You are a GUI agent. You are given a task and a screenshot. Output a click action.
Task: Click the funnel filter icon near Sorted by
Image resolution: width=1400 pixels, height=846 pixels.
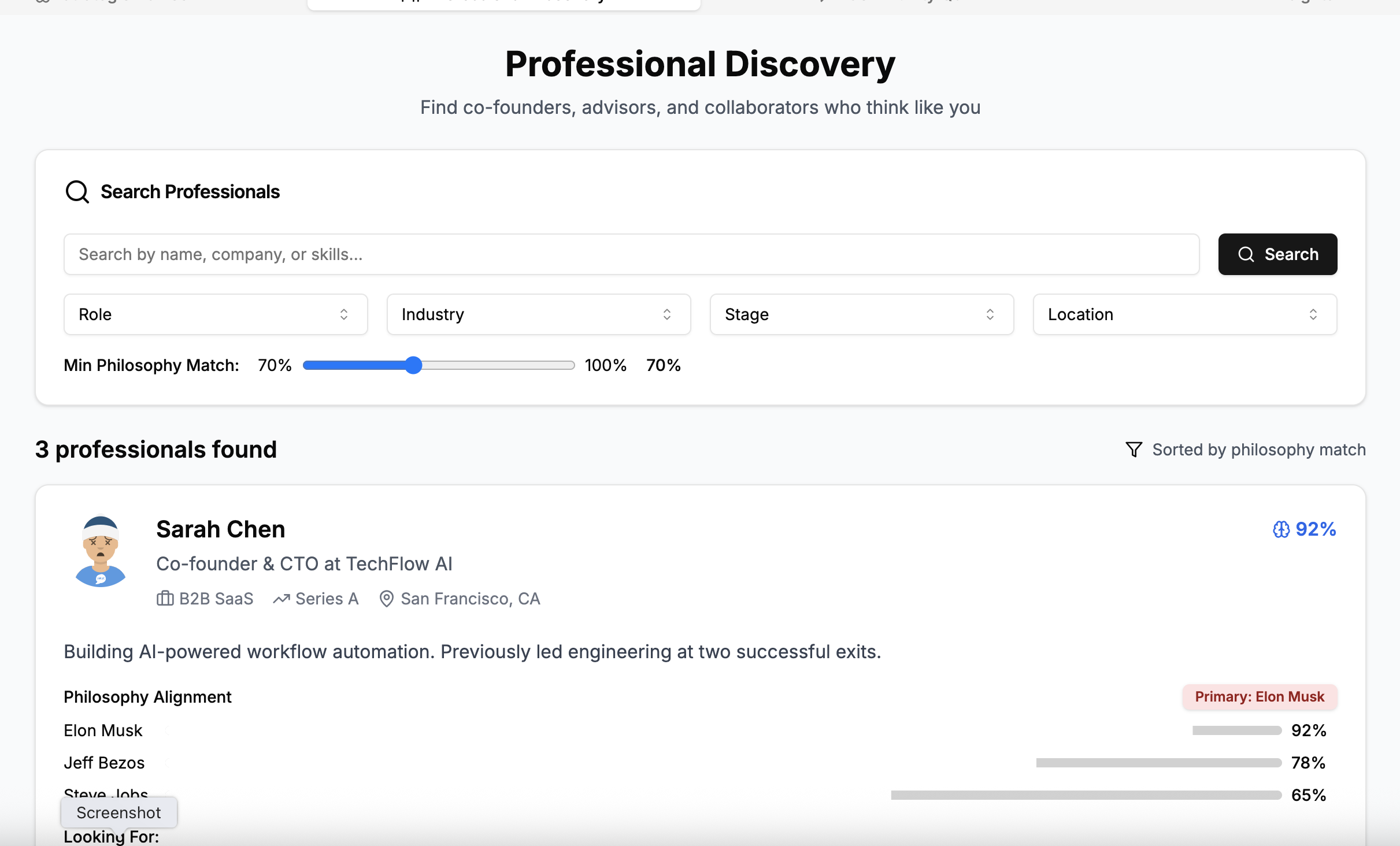tap(1134, 450)
